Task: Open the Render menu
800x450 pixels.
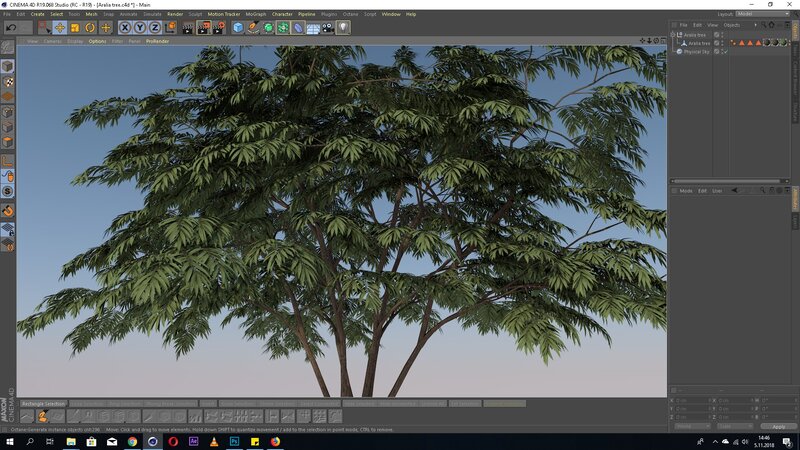Action: point(175,14)
